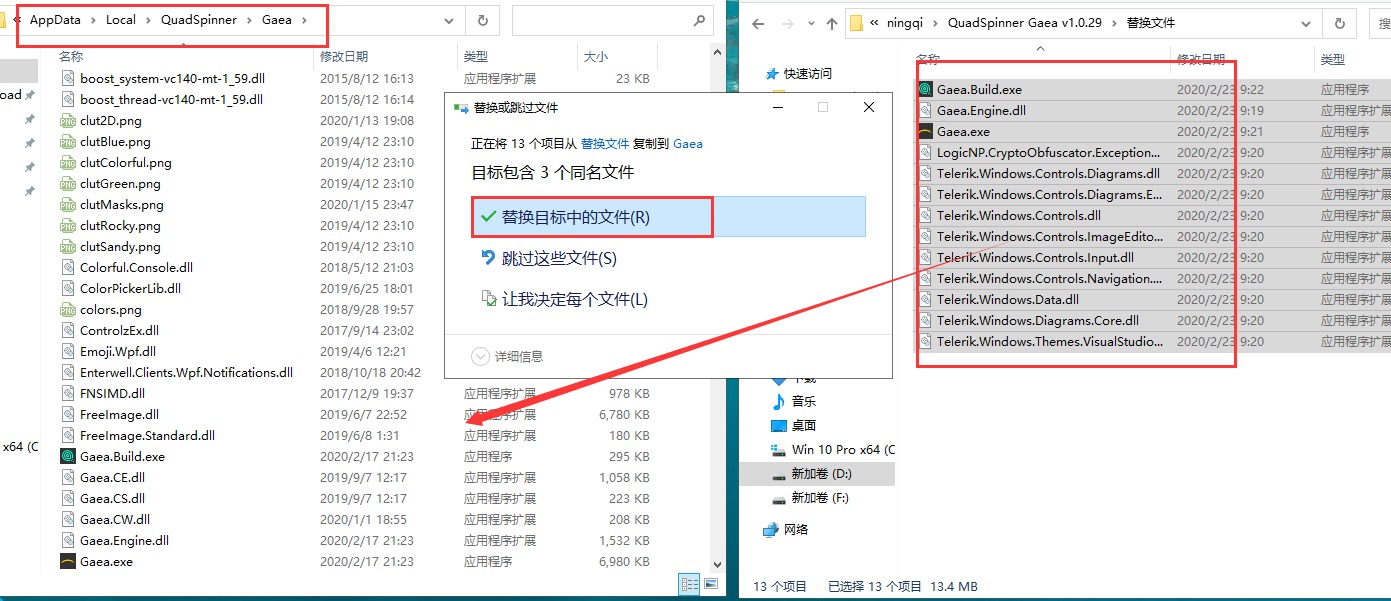Open the 替换文件 source link in dialog

click(605, 144)
